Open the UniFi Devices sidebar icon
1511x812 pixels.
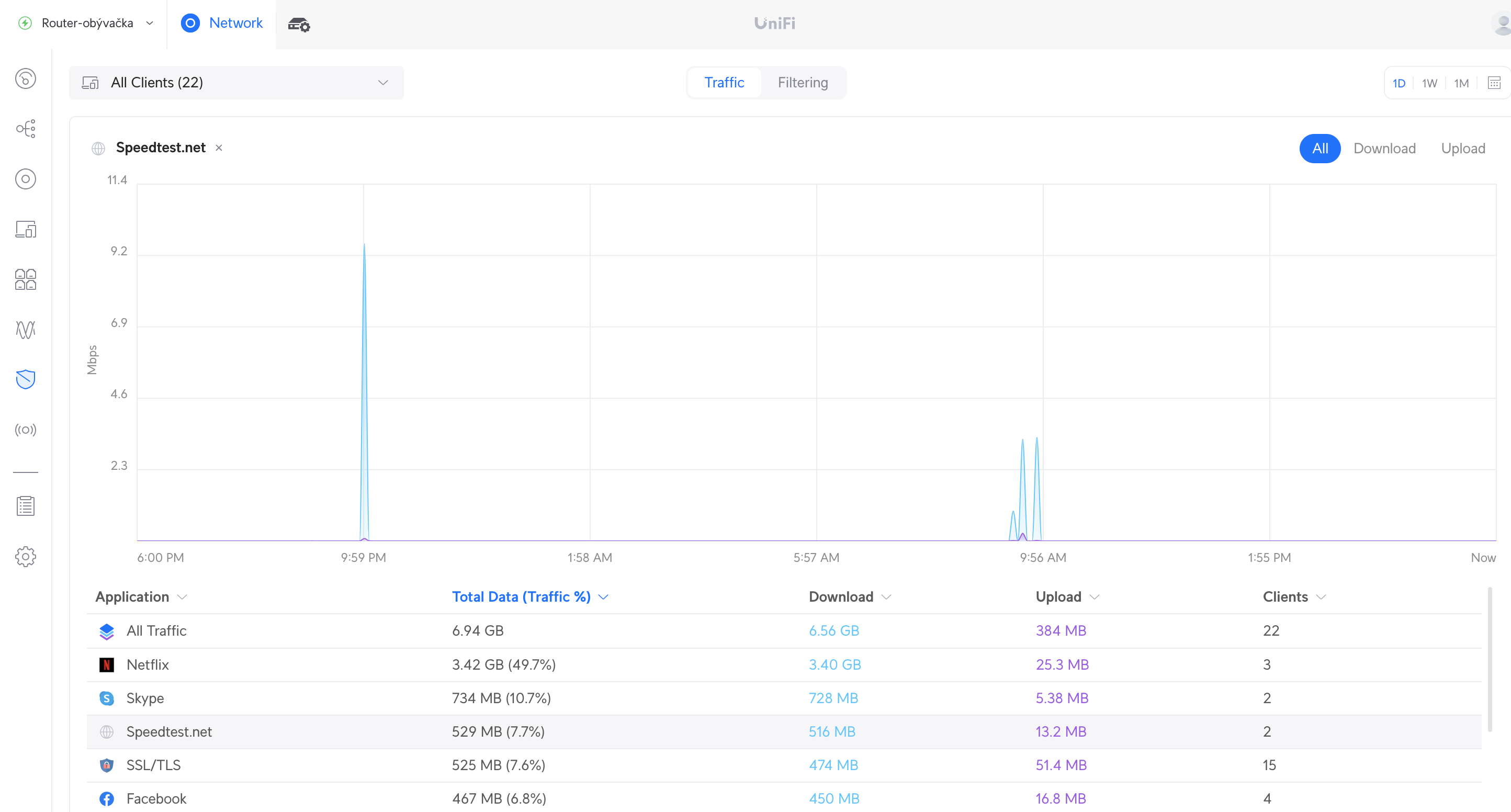coord(25,179)
